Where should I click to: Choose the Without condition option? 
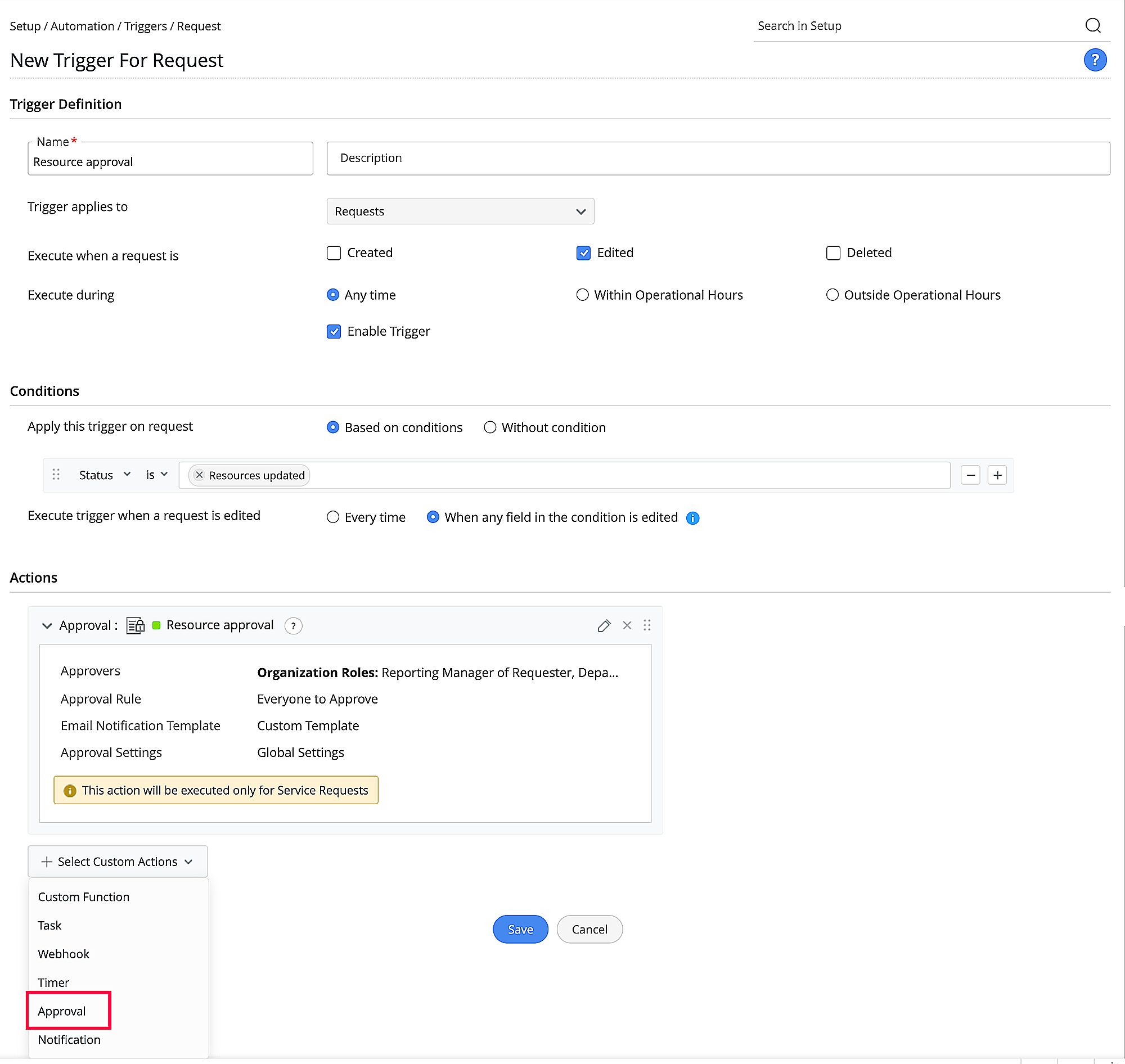click(x=489, y=427)
